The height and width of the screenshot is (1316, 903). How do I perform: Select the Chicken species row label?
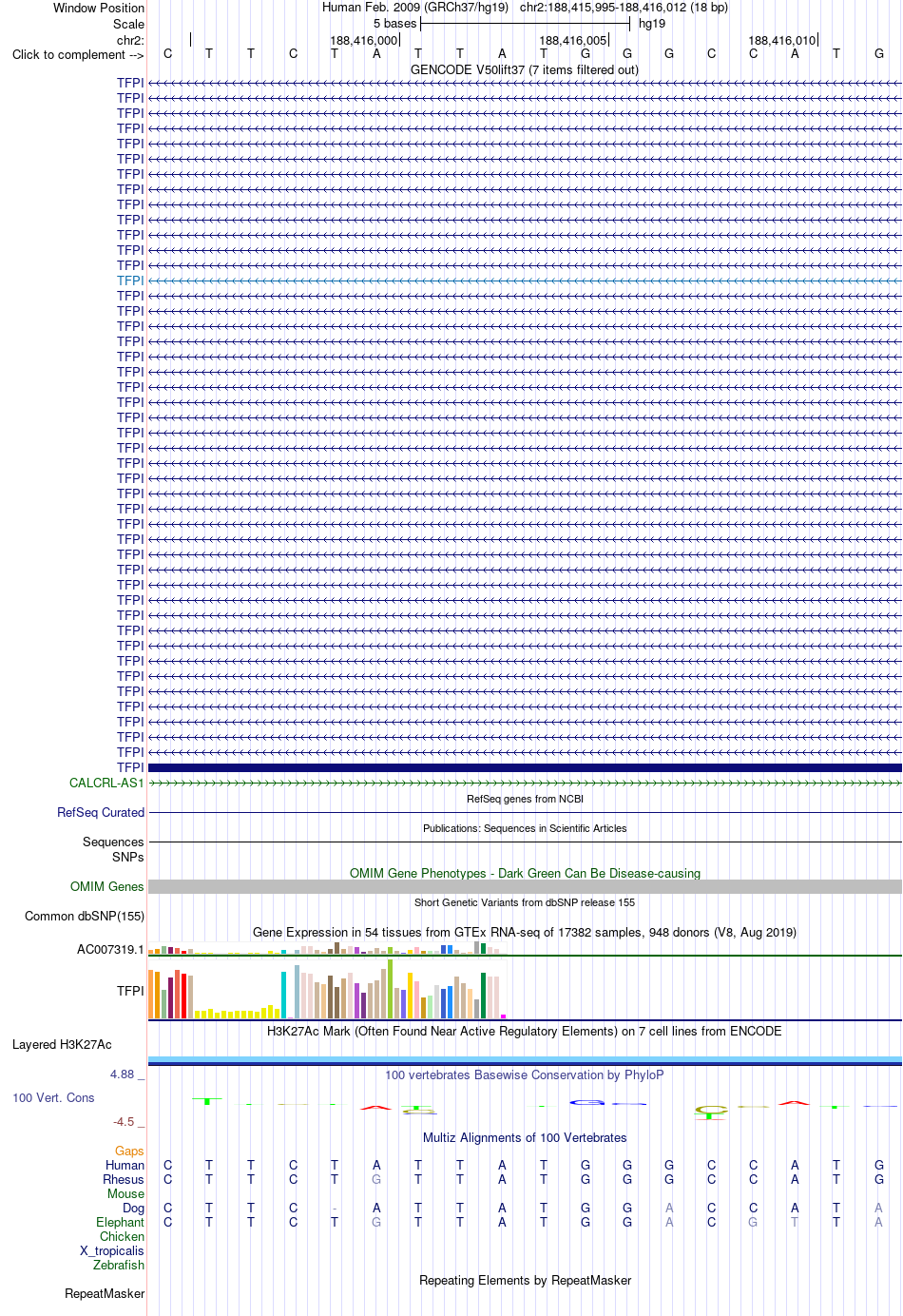coord(122,1236)
